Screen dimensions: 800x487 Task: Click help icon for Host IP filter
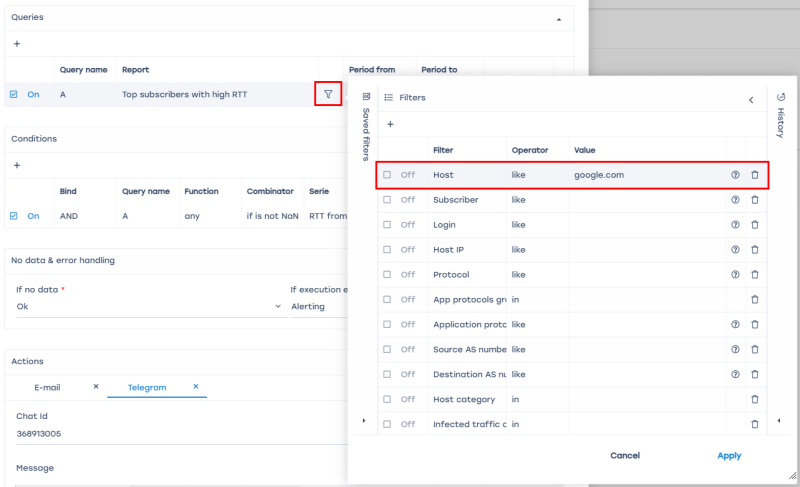click(735, 250)
